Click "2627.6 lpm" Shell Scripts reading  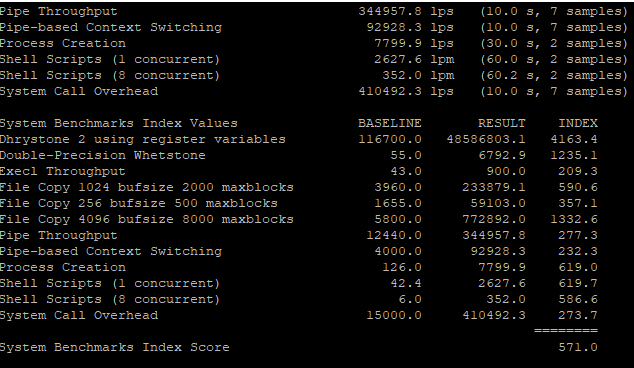(414, 59)
